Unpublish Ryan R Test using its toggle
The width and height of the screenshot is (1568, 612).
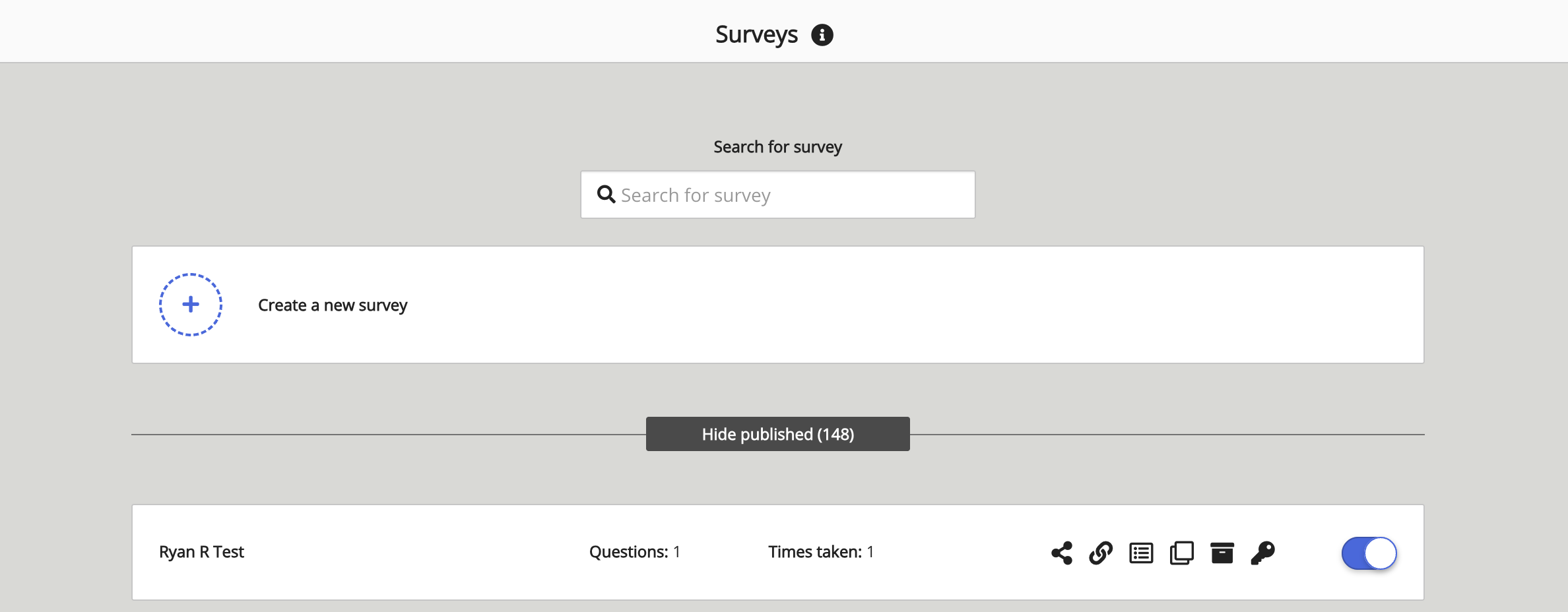(x=1369, y=553)
